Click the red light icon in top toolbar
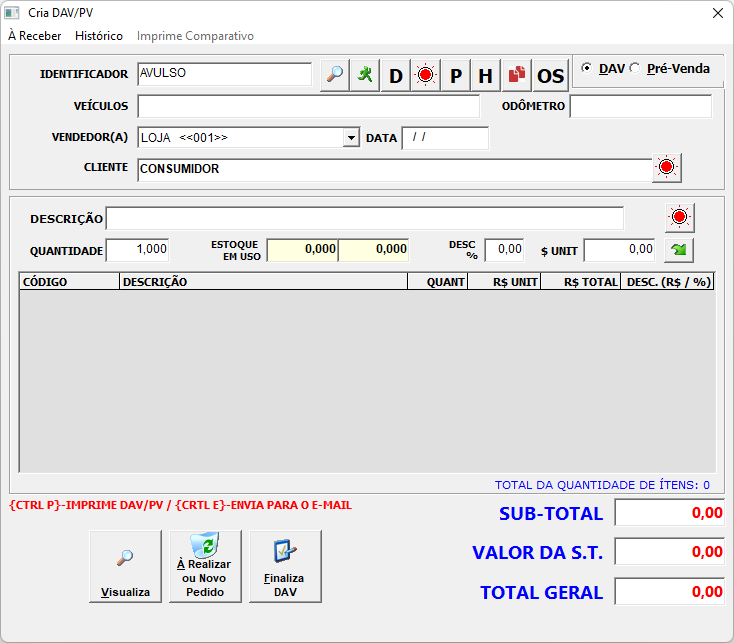The width and height of the screenshot is (734, 643). click(426, 75)
